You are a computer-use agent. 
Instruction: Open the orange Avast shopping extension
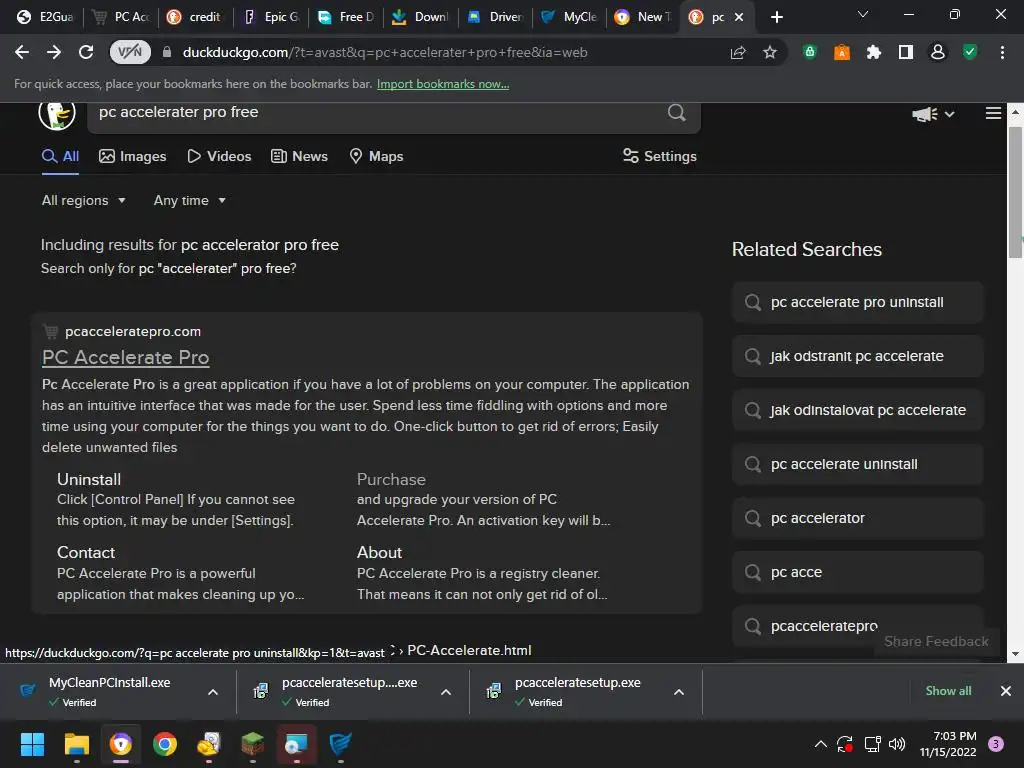842,52
